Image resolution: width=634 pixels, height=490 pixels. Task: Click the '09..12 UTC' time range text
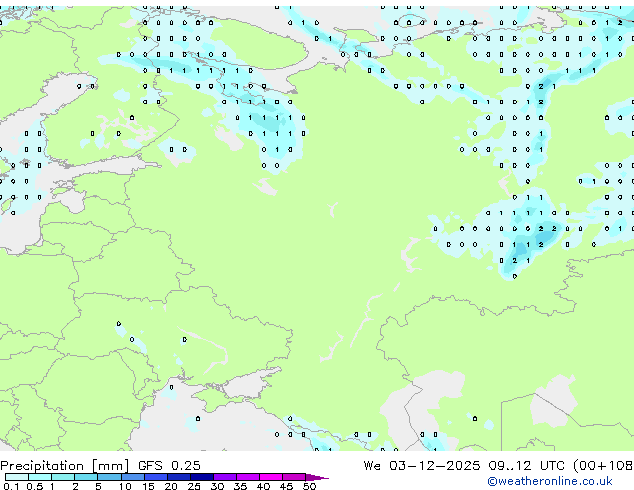[526, 466]
